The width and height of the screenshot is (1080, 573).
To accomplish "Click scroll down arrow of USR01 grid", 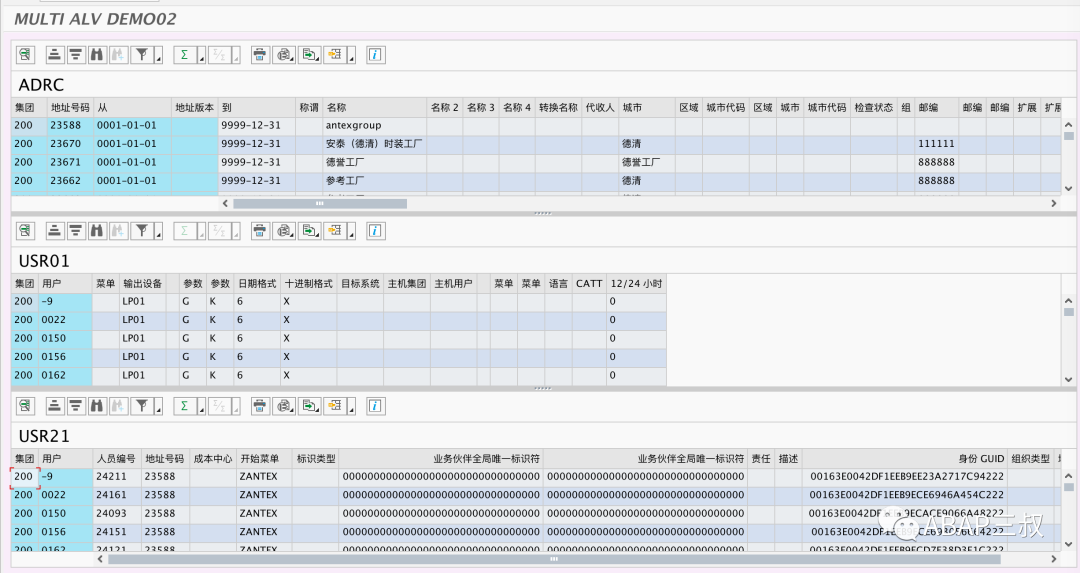I will point(1068,379).
